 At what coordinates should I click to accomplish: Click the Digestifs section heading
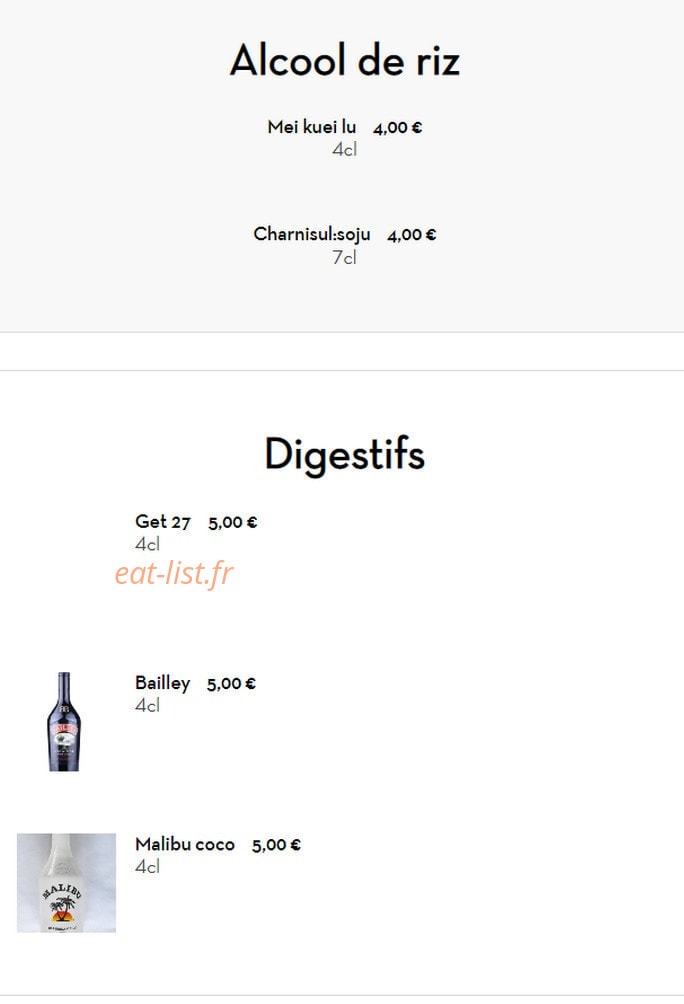pos(345,454)
